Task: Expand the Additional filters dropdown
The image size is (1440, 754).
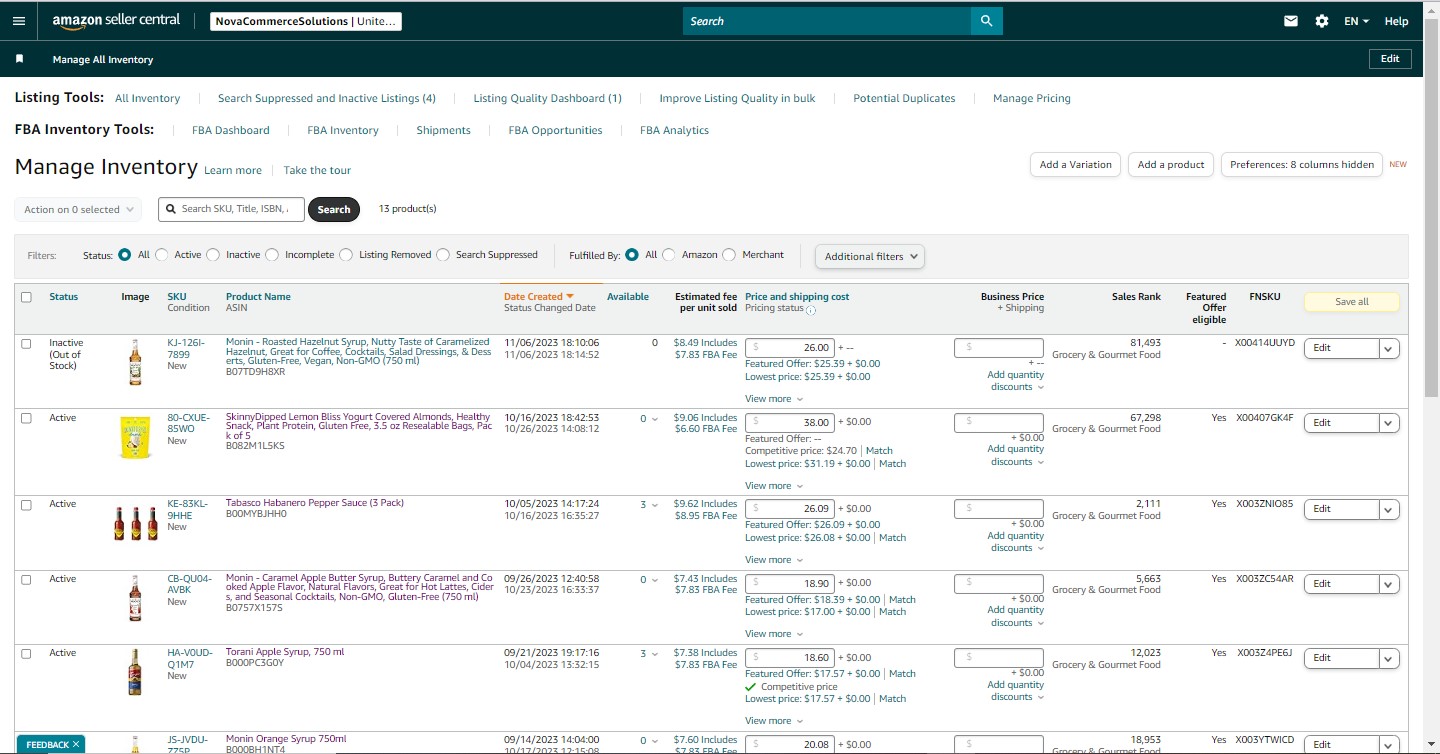Action: coord(870,257)
